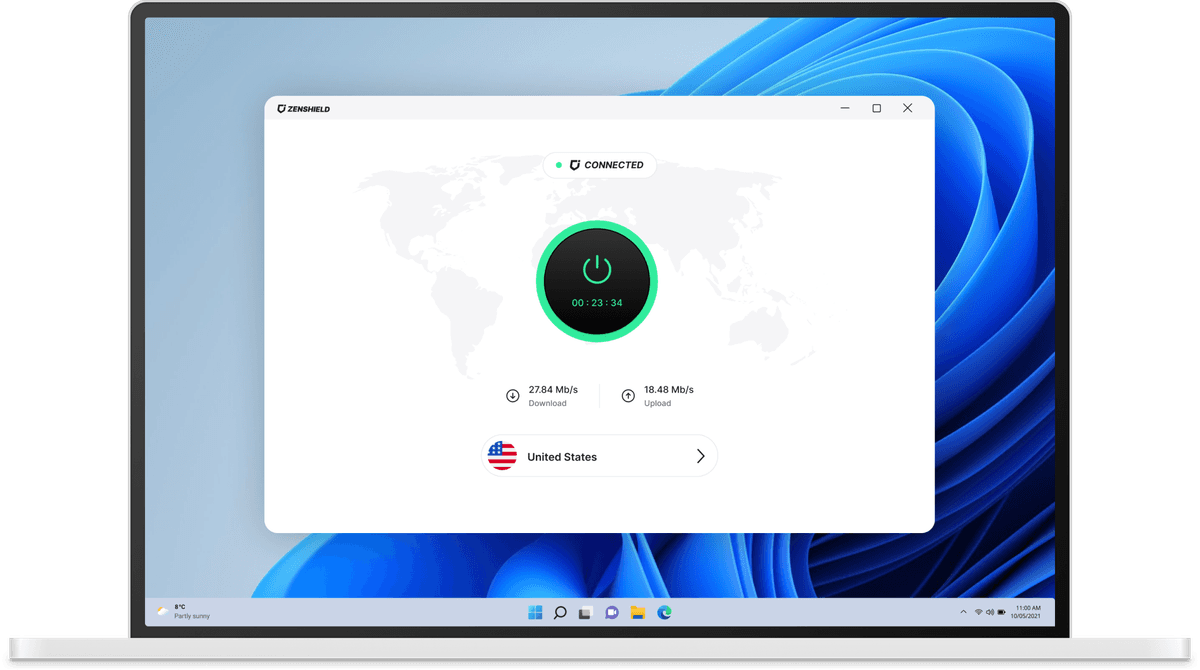This screenshot has width=1200, height=670.
Task: Open Microsoft Edge from the taskbar
Action: (x=664, y=611)
